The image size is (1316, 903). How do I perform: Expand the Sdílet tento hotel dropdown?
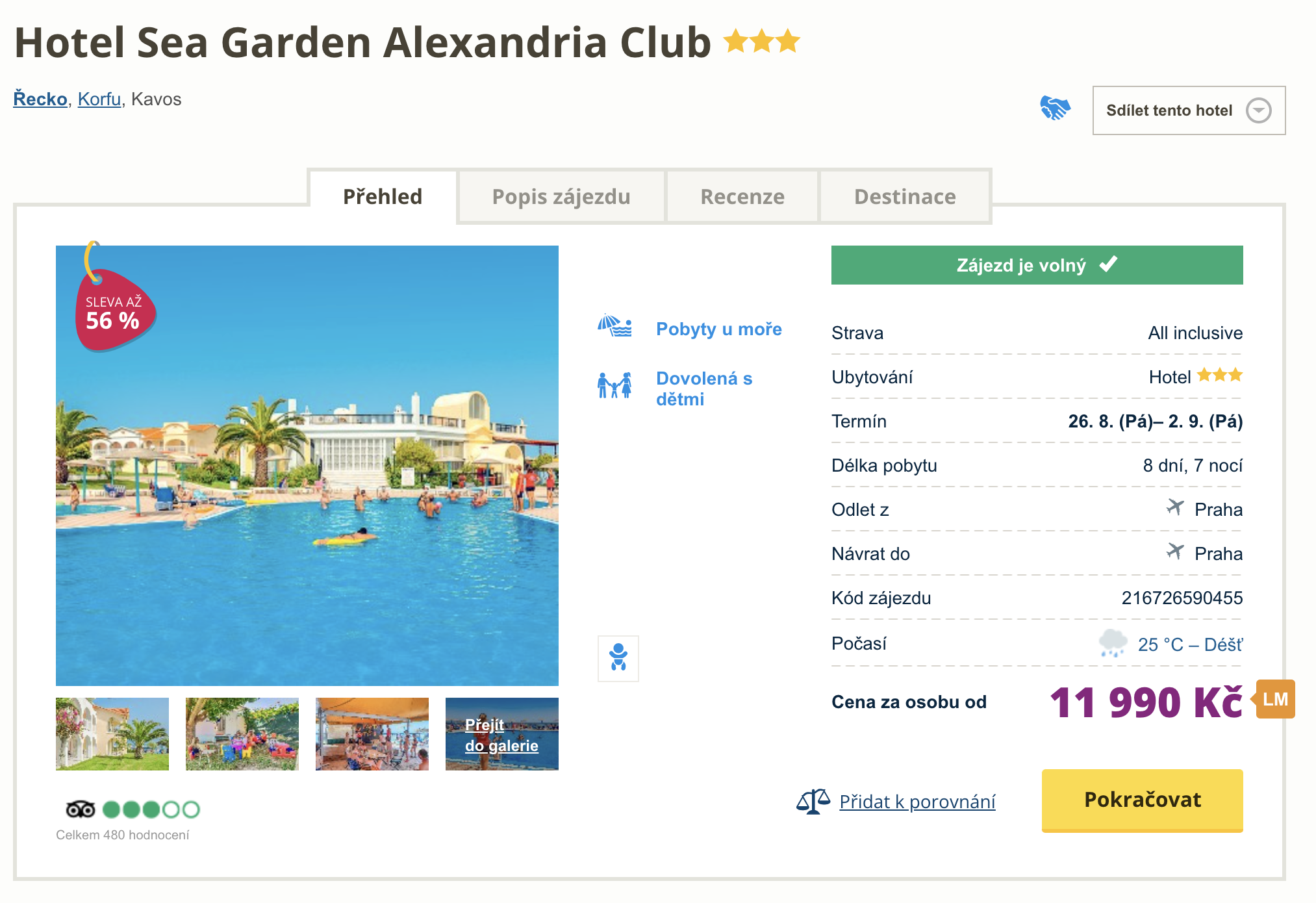point(1188,110)
